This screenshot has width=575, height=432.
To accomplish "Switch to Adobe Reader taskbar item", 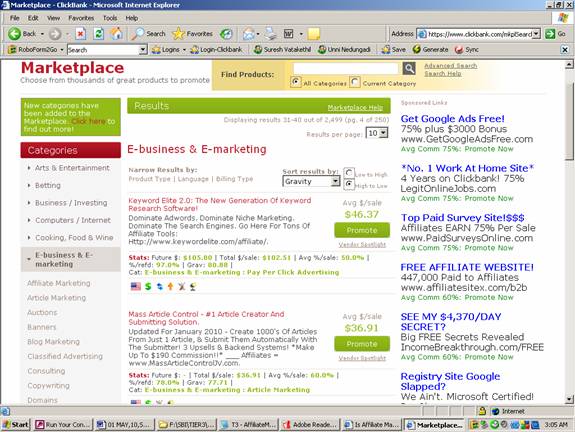I will pos(310,425).
